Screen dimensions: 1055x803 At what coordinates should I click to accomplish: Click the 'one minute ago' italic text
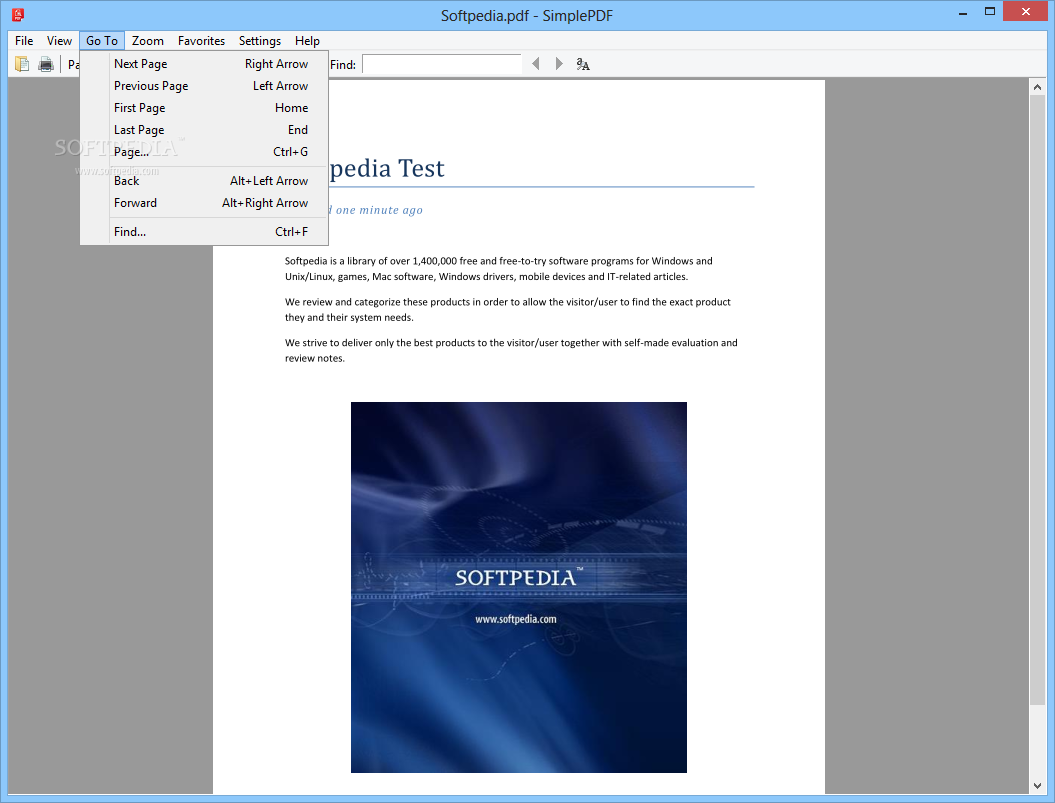point(379,210)
